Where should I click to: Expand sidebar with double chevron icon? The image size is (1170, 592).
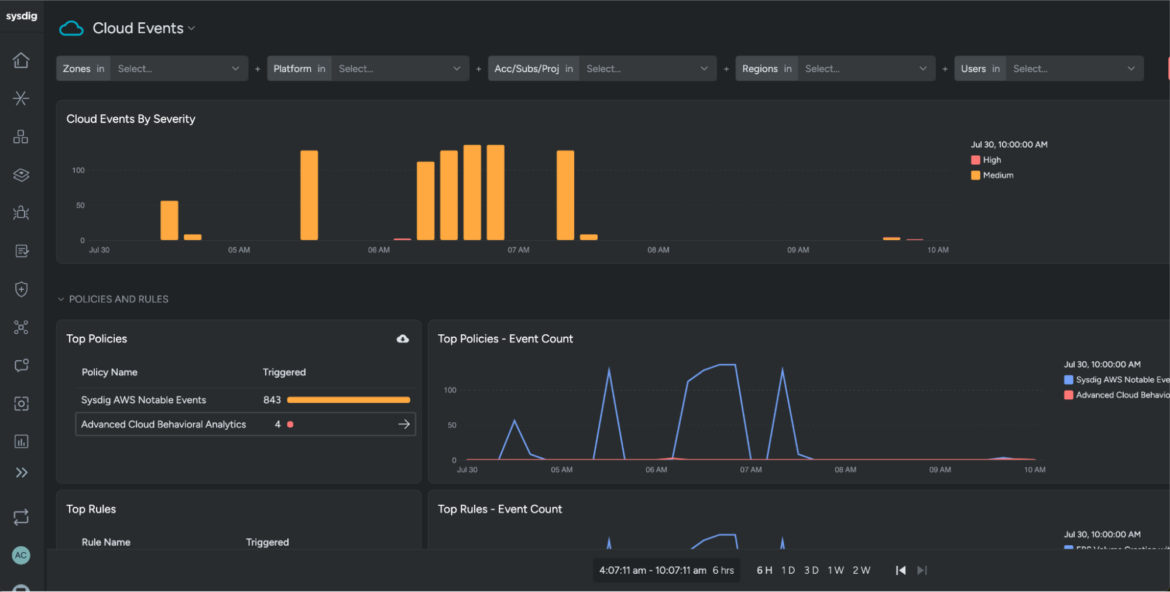point(21,473)
